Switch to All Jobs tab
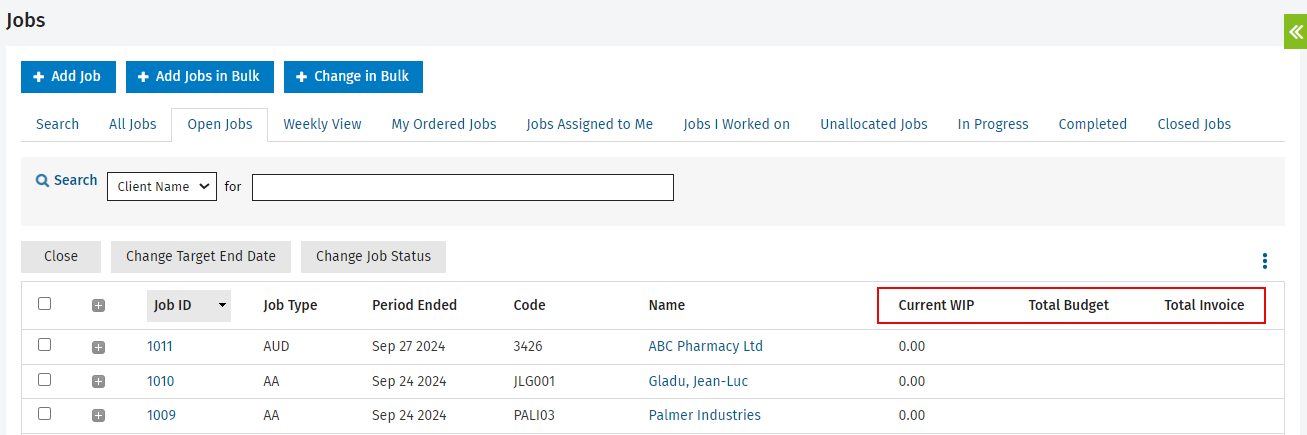Screen dimensions: 1307x435 point(133,125)
